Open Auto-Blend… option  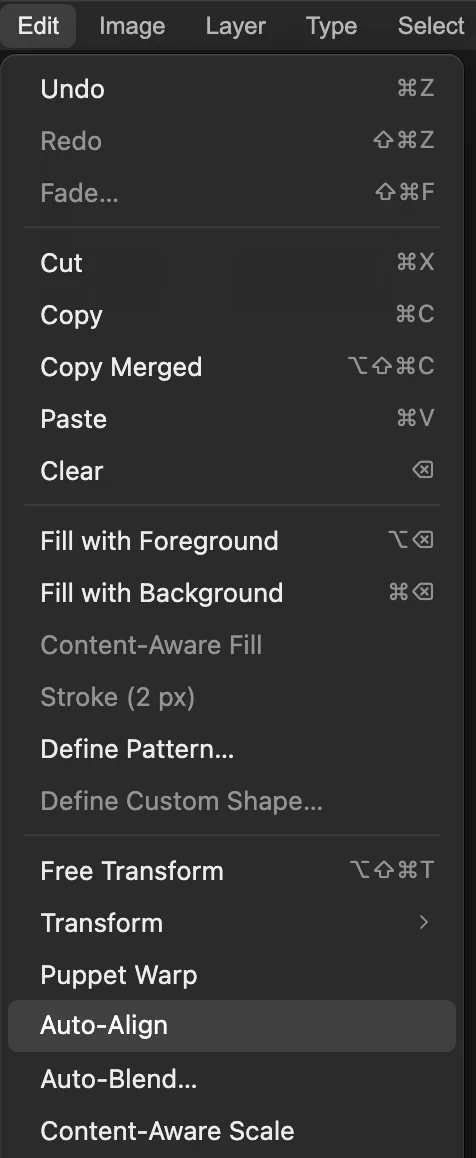pyautogui.click(x=232, y=1079)
